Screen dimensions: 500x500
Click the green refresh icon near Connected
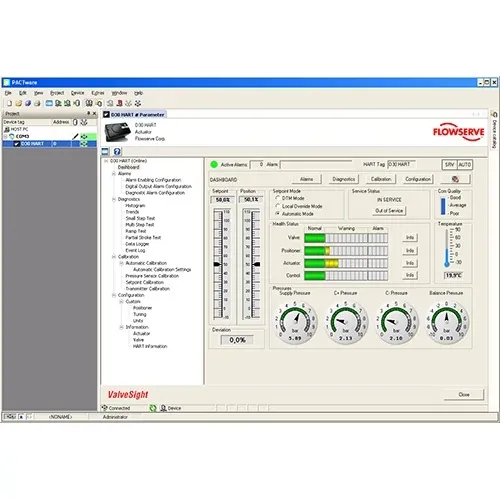(153, 408)
